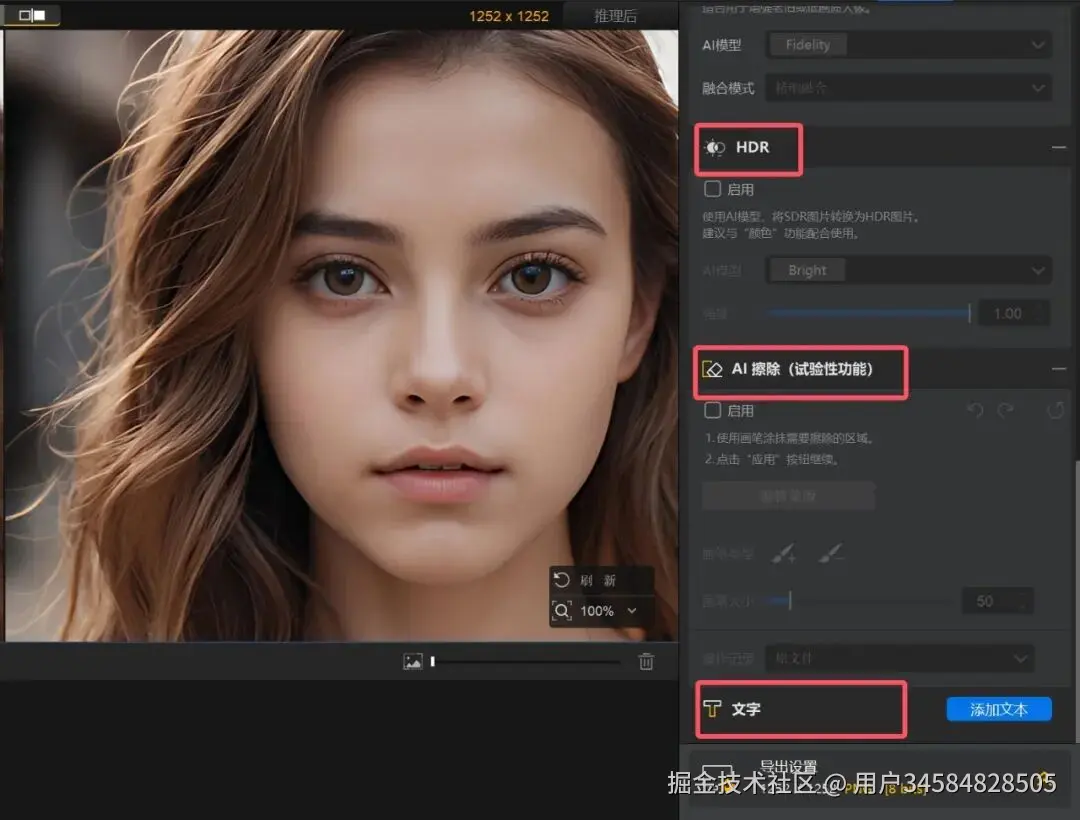Click the redo arrow in AI 擦除 section

(x=1006, y=411)
